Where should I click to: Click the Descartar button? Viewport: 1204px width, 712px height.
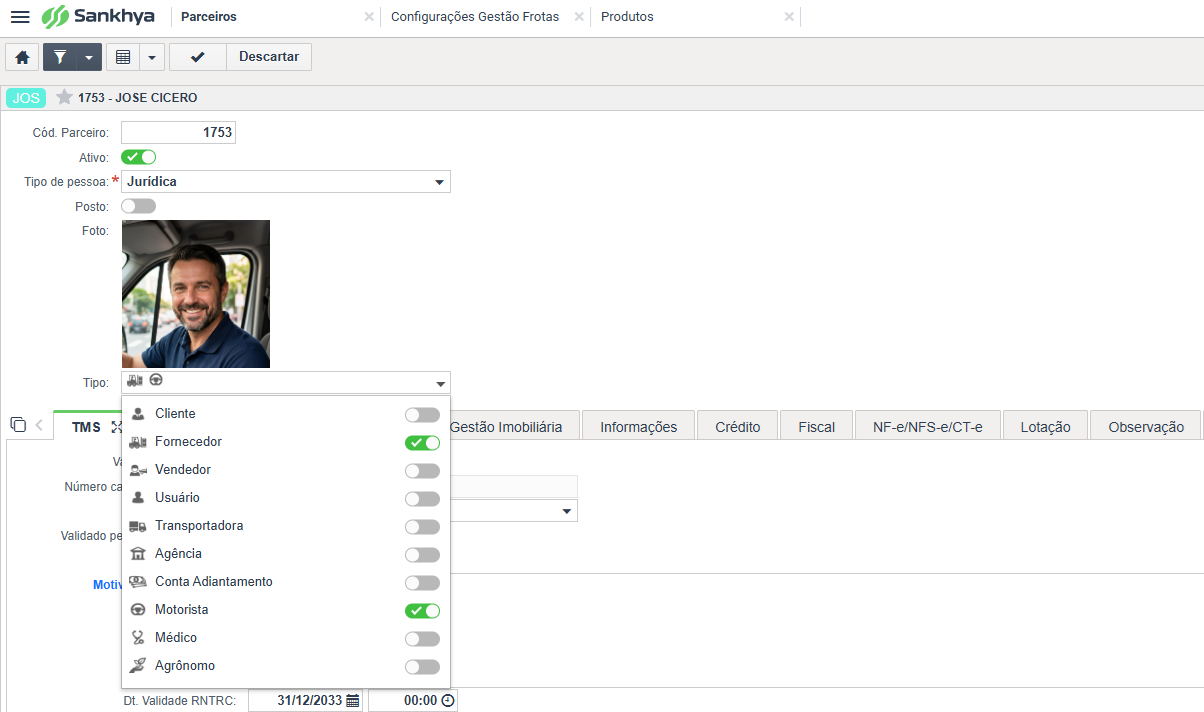click(x=269, y=57)
